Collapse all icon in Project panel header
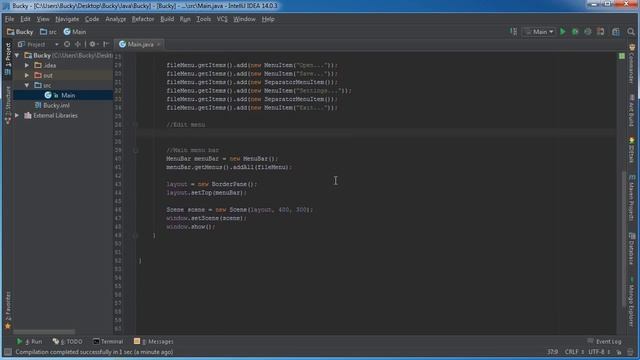Viewport: 640px width, 360px height. (78, 44)
